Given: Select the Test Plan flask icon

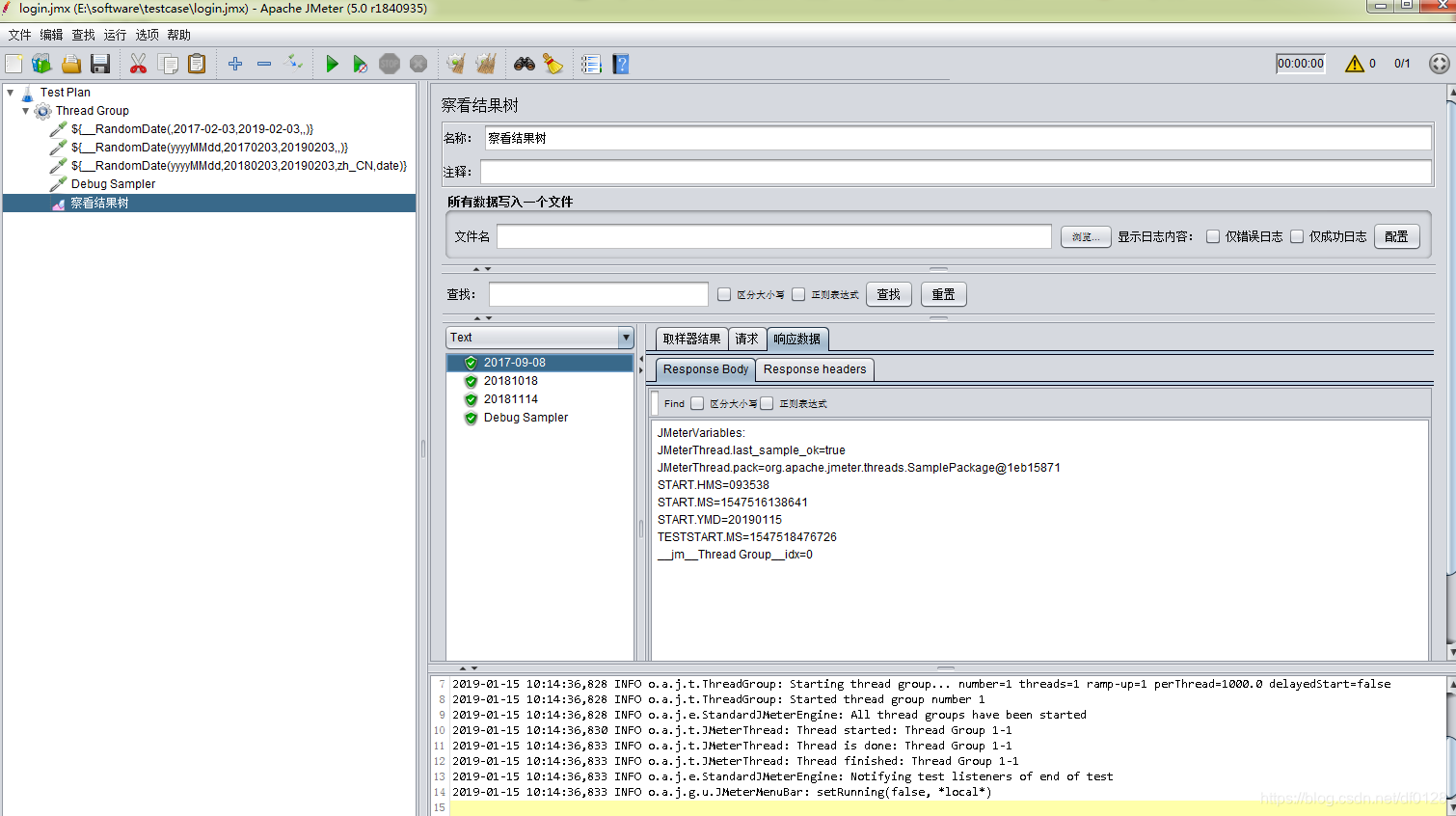Looking at the screenshot, I should click(27, 93).
